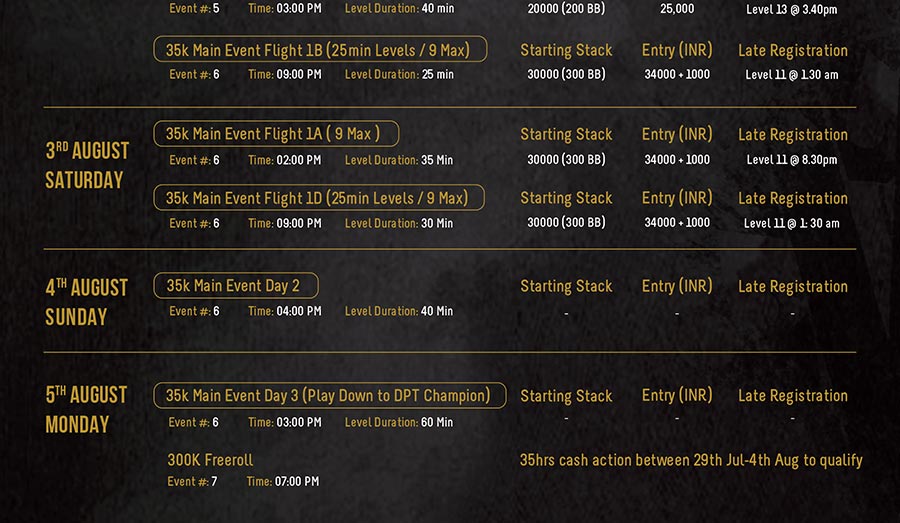The width and height of the screenshot is (900, 523).
Task: Open the 35k Main Event Day 2 badge
Action: 236,285
